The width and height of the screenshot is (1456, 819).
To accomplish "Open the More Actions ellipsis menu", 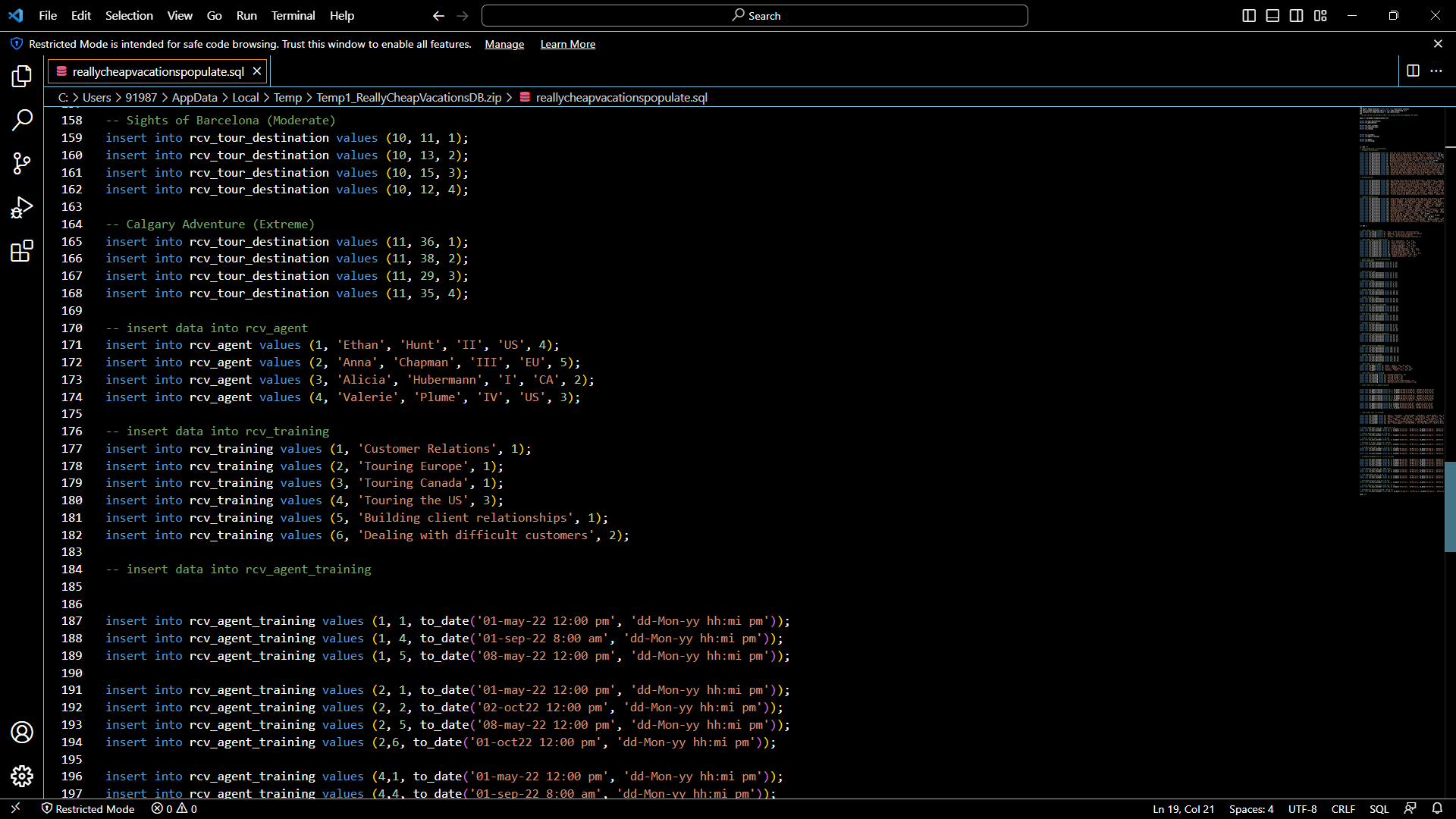I will (1436, 71).
